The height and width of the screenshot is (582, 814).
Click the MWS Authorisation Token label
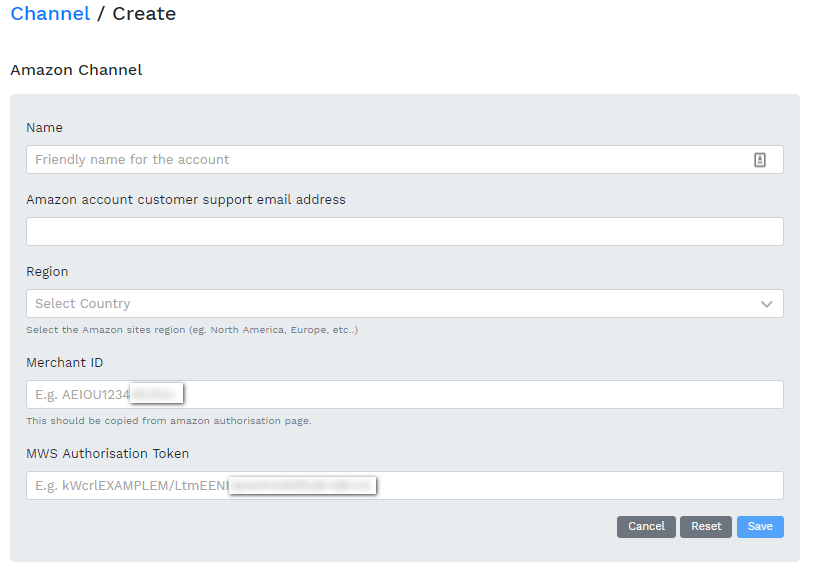(107, 454)
